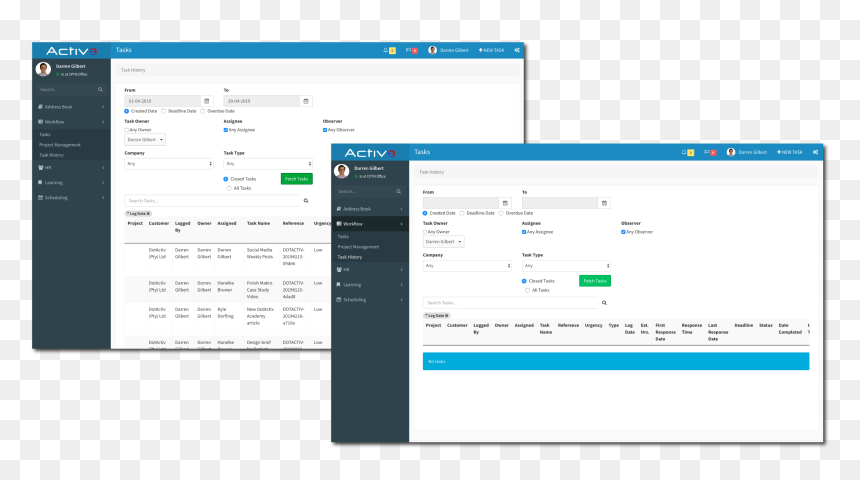The width and height of the screenshot is (860, 480).
Task: Open Task Owner Darren Gilbert dropdown in back window
Action: point(145,140)
